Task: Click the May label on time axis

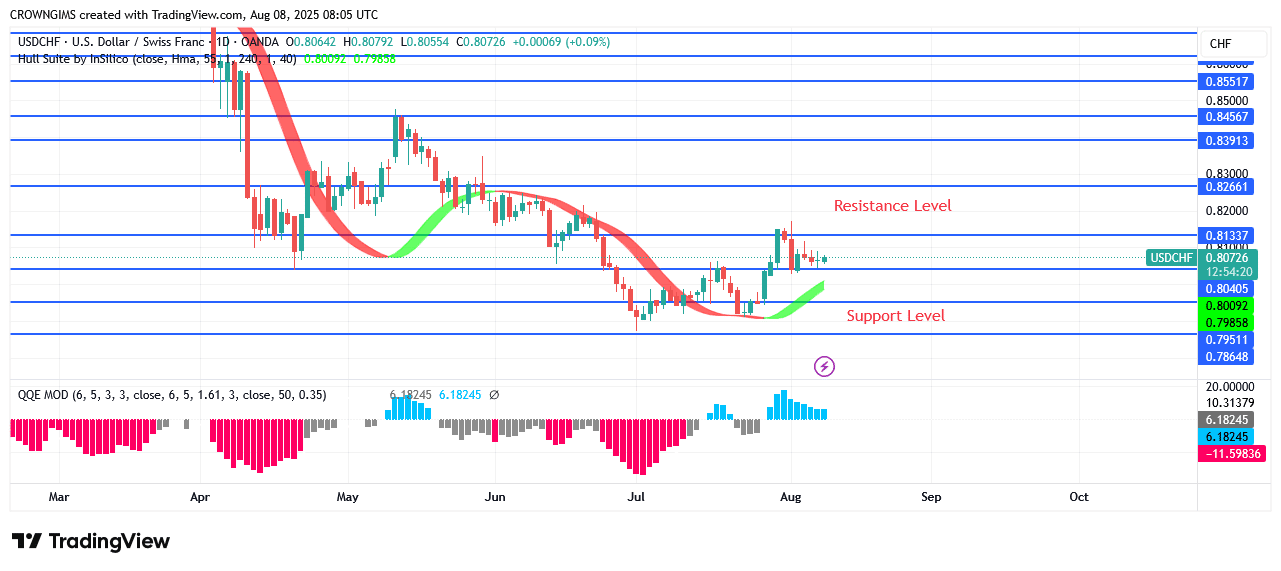Action: 347,497
